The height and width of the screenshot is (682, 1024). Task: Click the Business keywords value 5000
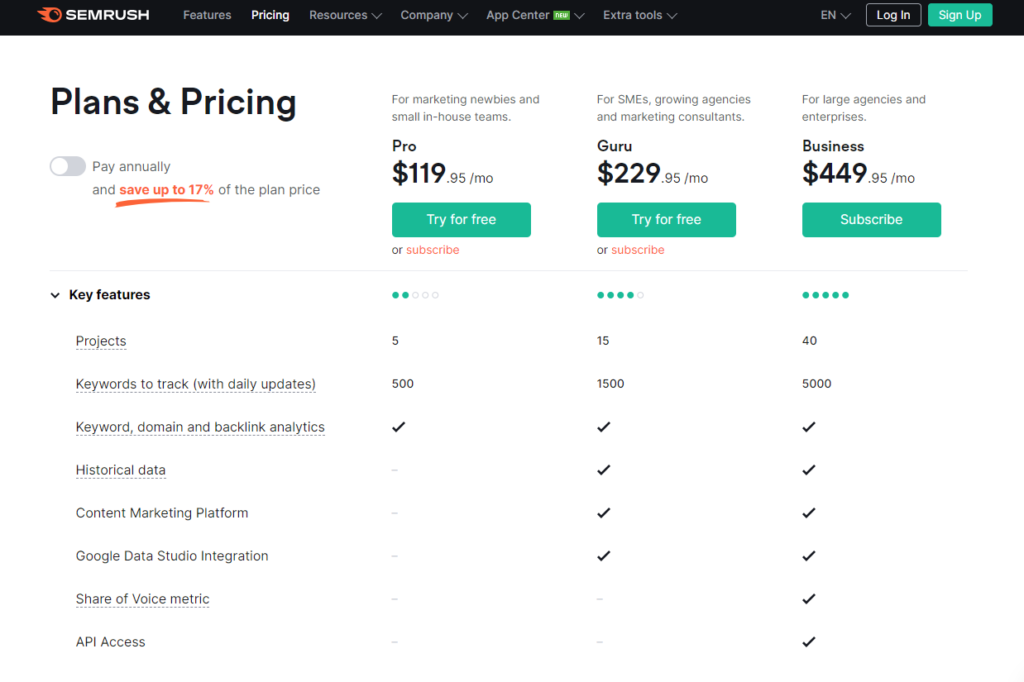tap(816, 384)
